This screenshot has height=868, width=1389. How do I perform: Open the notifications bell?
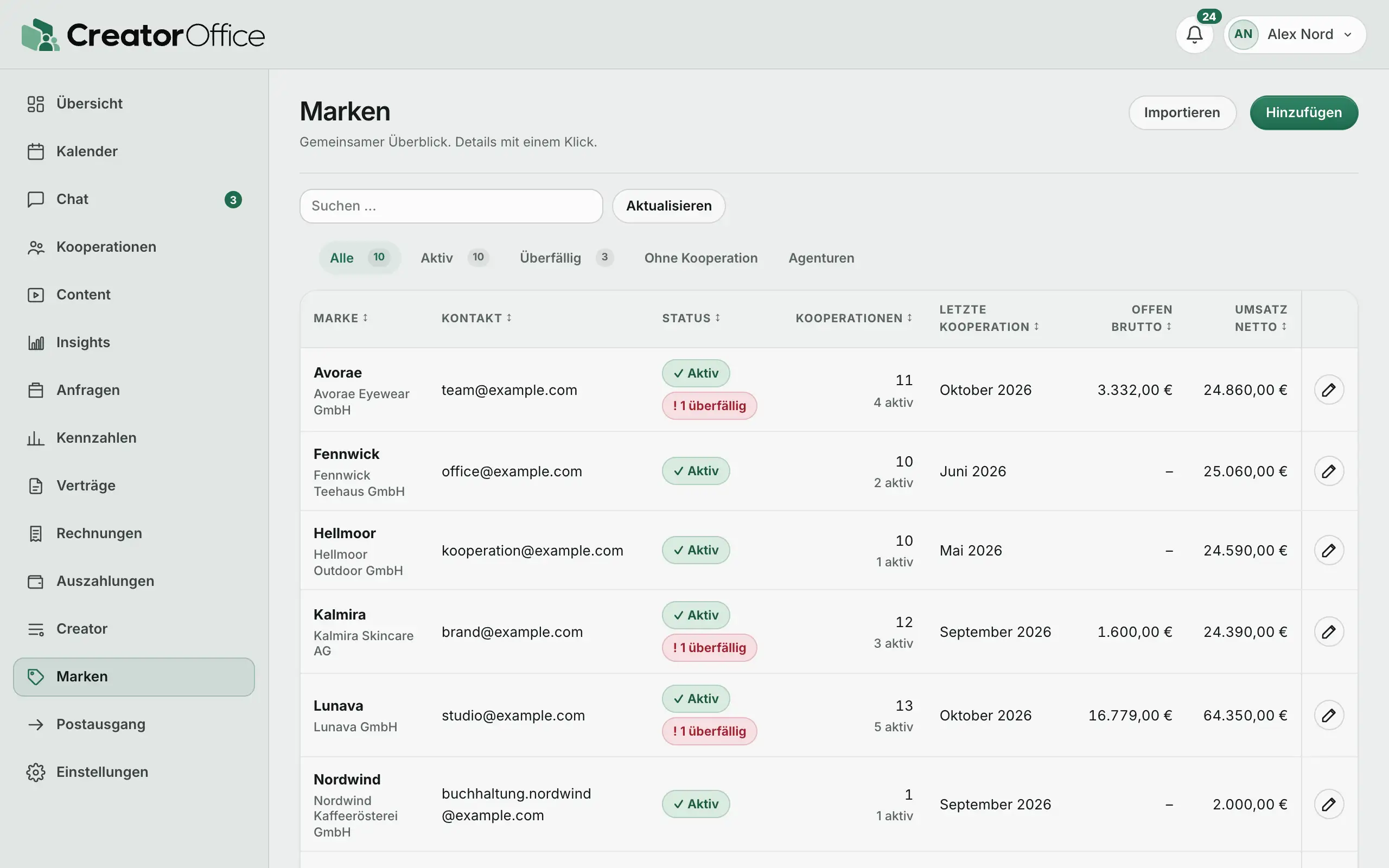1194,34
